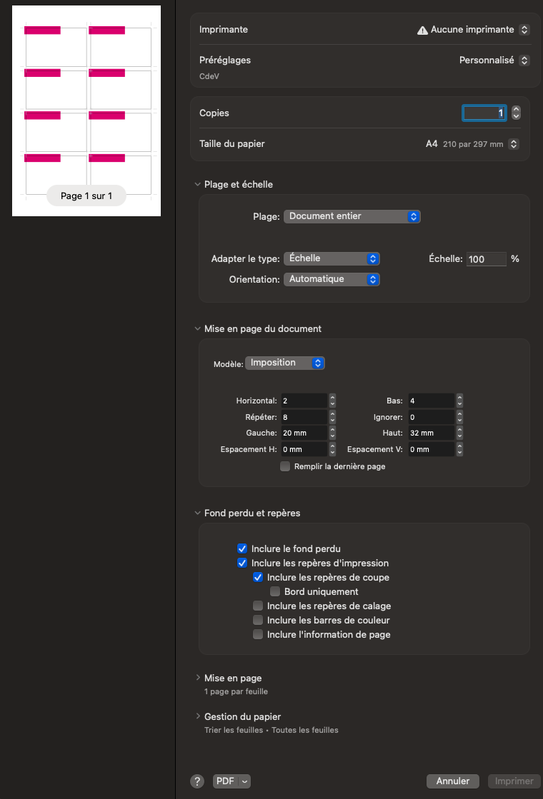
Task: Open the Adapter le type dropdown
Action: pos(332,259)
